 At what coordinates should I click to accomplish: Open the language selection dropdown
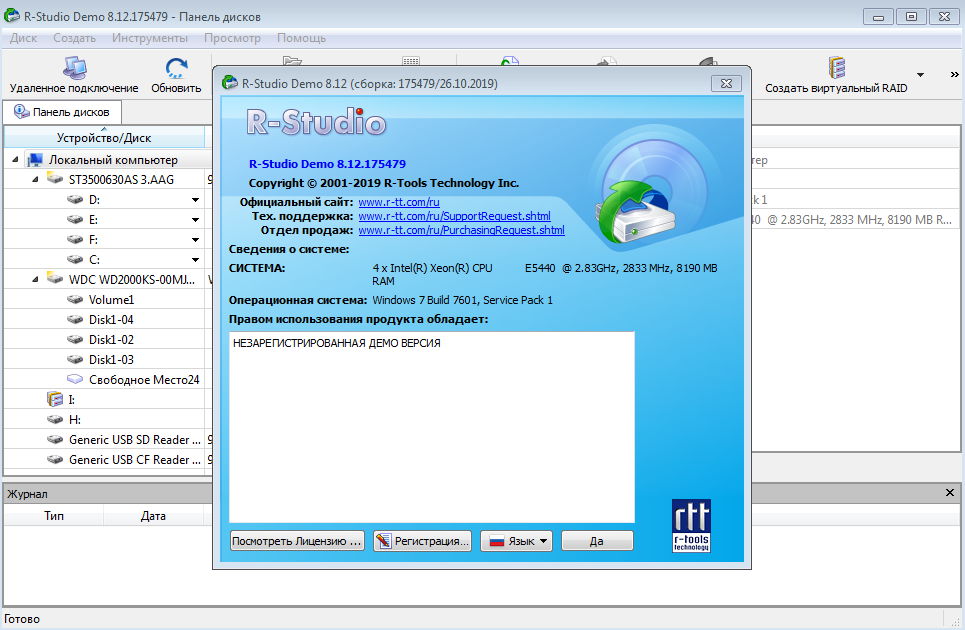[x=516, y=541]
